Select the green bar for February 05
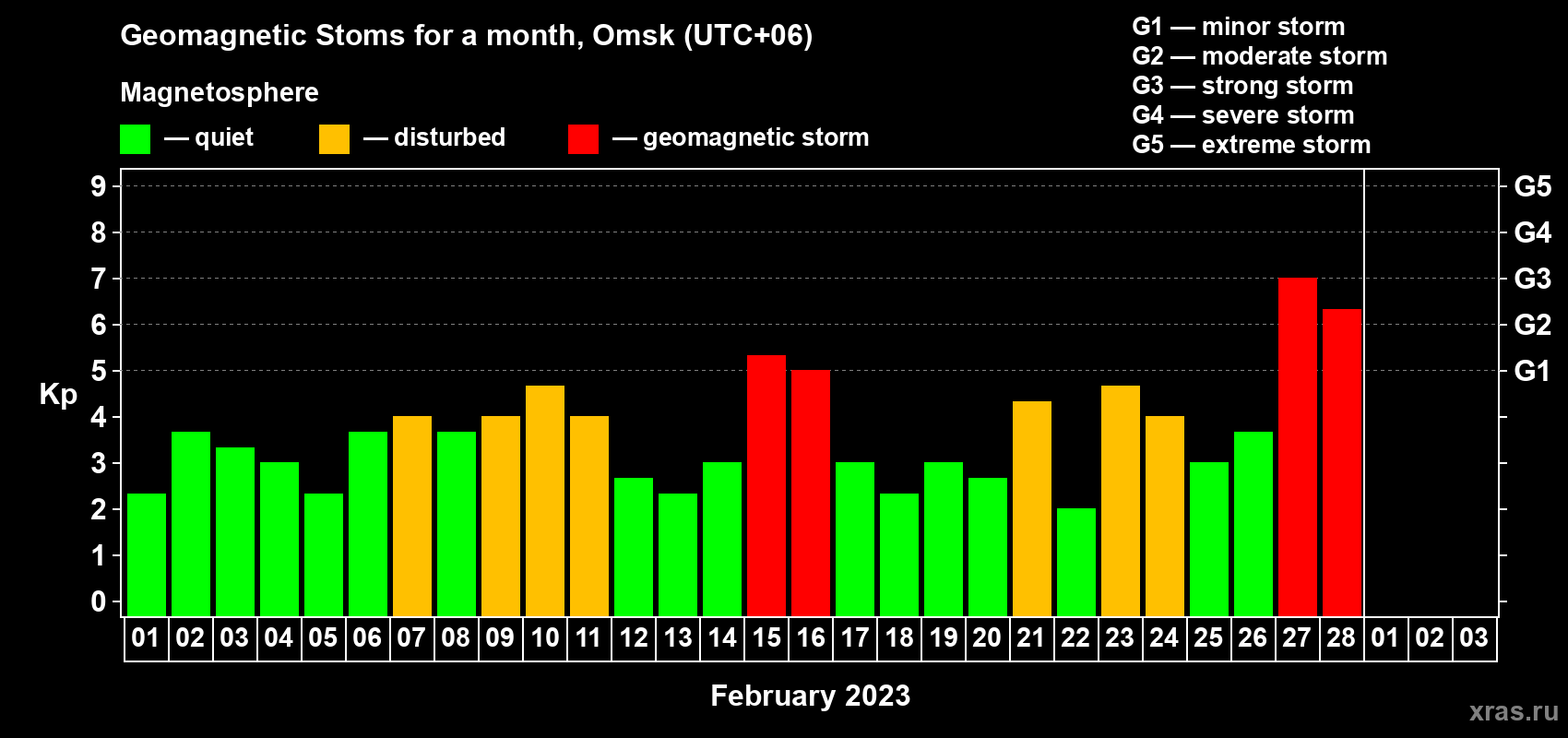This screenshot has width=1568, height=738. tap(324, 554)
